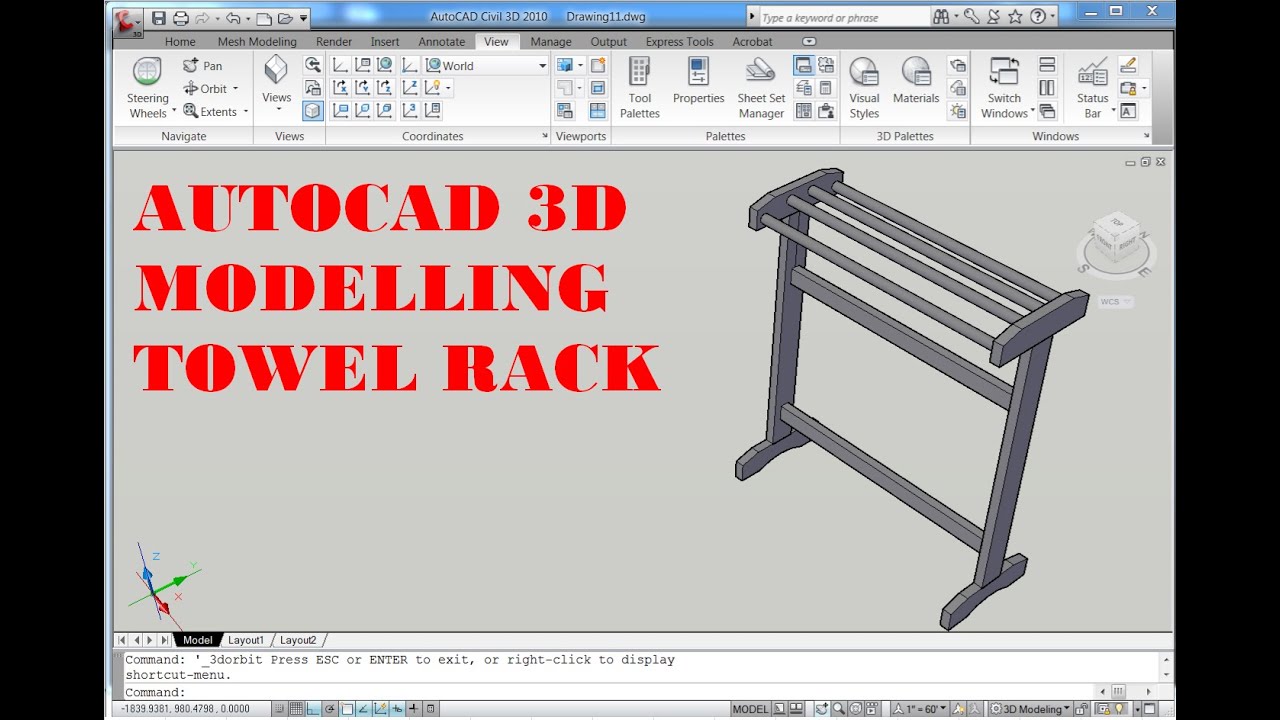
Task: Click the search keyword input field
Action: coord(843,17)
